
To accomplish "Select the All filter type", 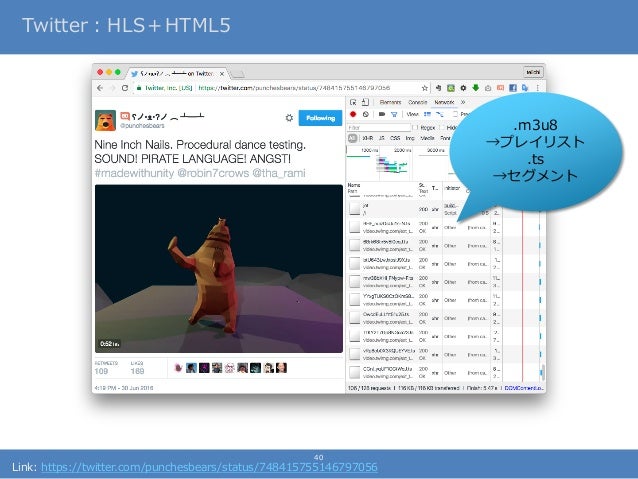I will point(352,138).
